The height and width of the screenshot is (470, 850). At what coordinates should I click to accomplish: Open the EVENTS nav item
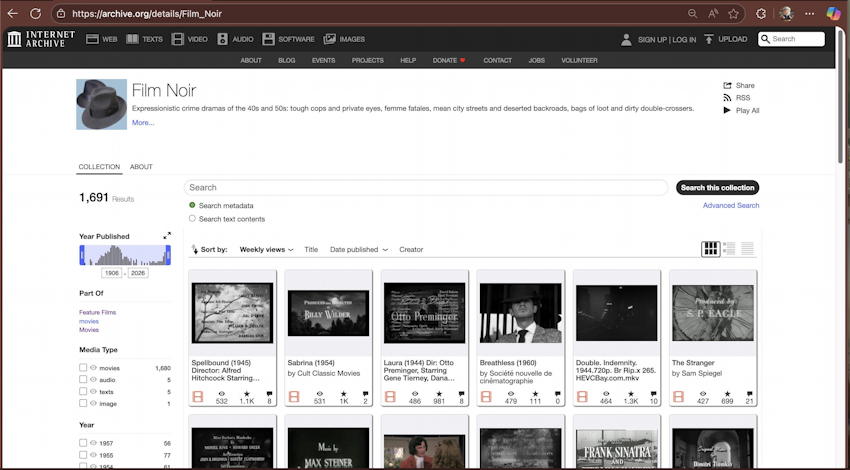coord(323,60)
